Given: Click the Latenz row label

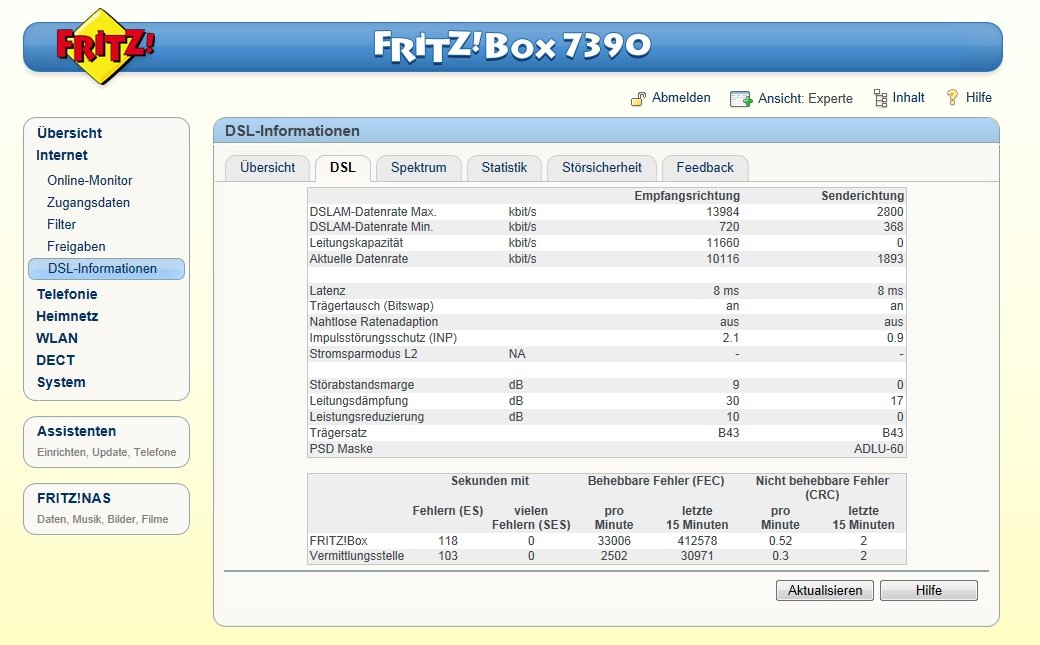Looking at the screenshot, I should tap(327, 291).
